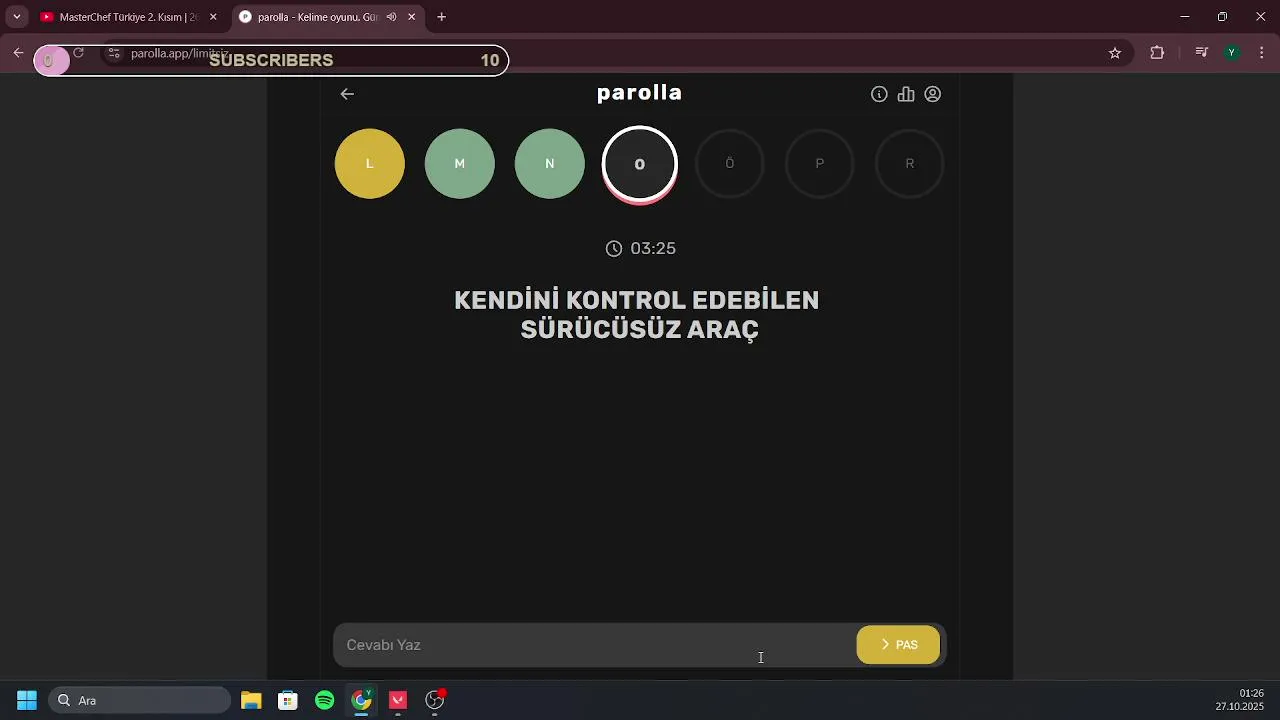Go back with the parolla back arrow
The width and height of the screenshot is (1280, 720).
coord(347,94)
